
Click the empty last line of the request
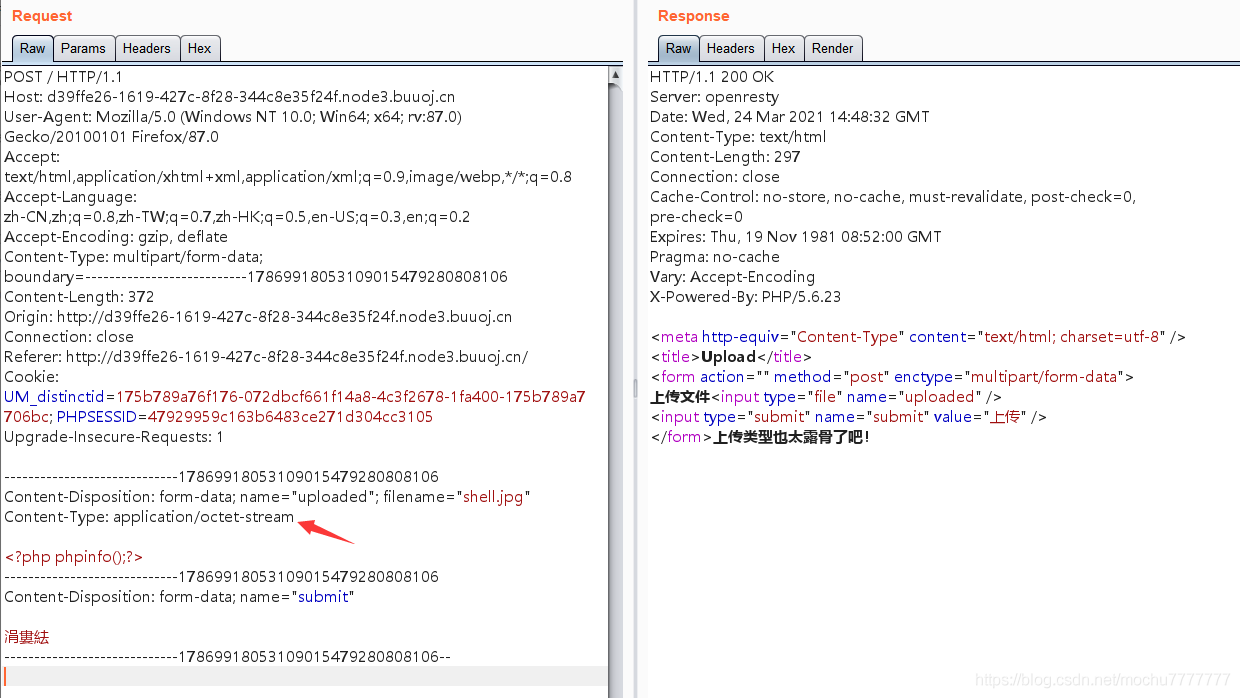click(304, 677)
